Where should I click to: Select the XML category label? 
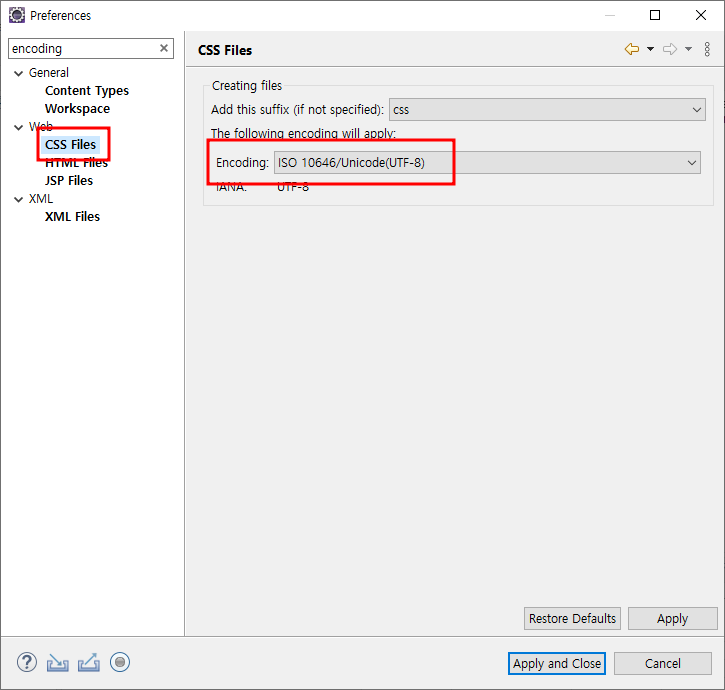[x=41, y=199]
